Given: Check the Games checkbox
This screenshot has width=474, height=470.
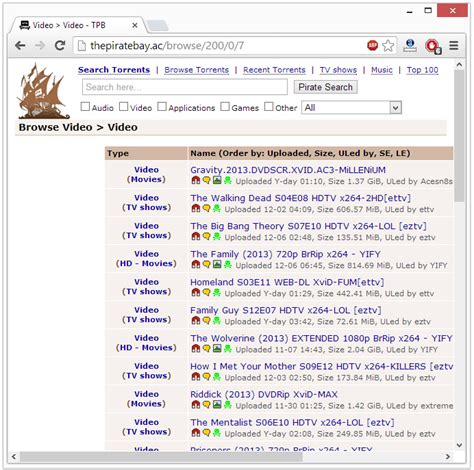Looking at the screenshot, I should (x=225, y=107).
